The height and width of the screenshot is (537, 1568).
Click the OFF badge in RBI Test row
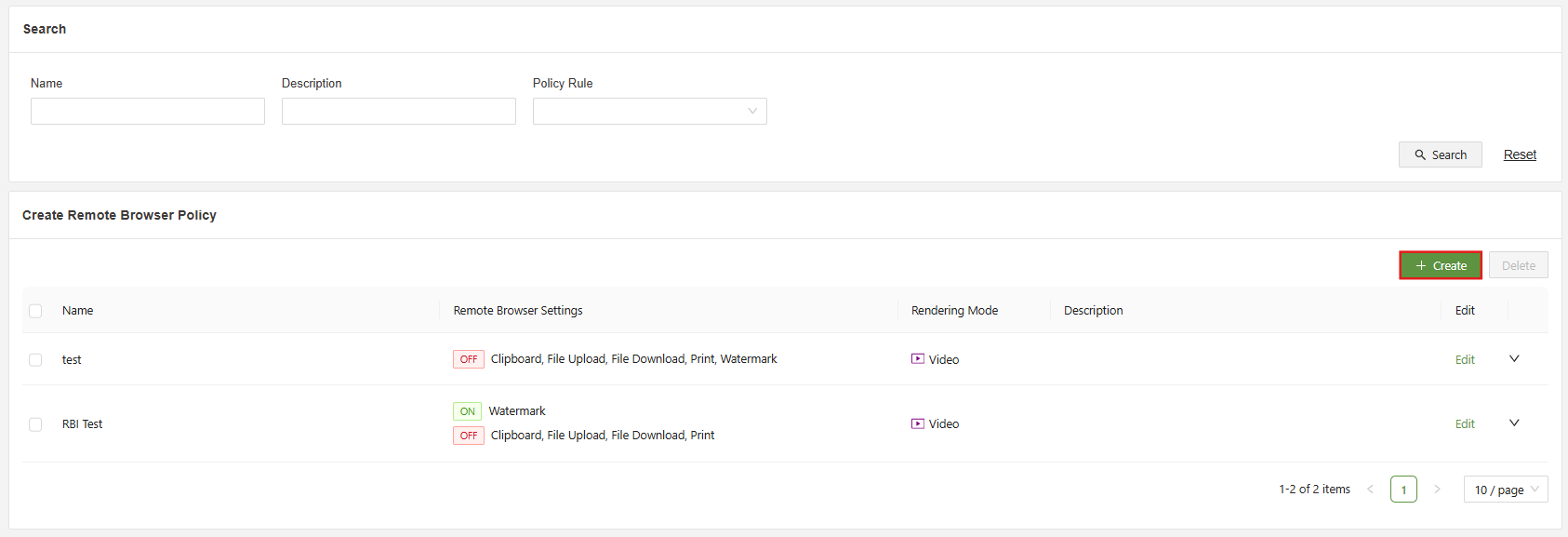[468, 436]
